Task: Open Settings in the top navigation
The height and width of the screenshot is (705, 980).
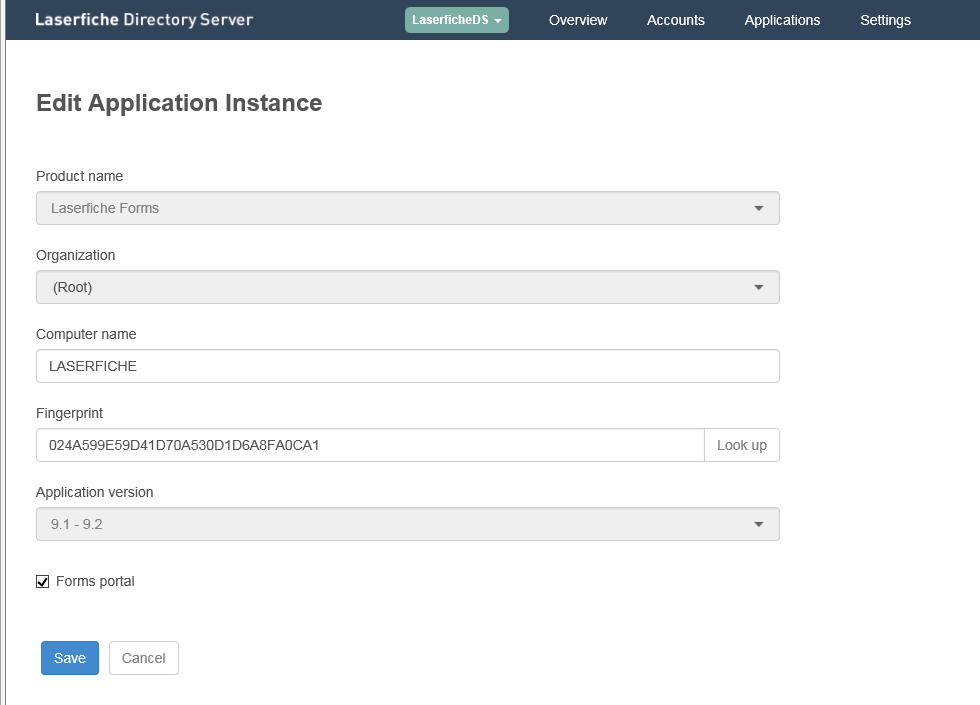Action: point(885,20)
